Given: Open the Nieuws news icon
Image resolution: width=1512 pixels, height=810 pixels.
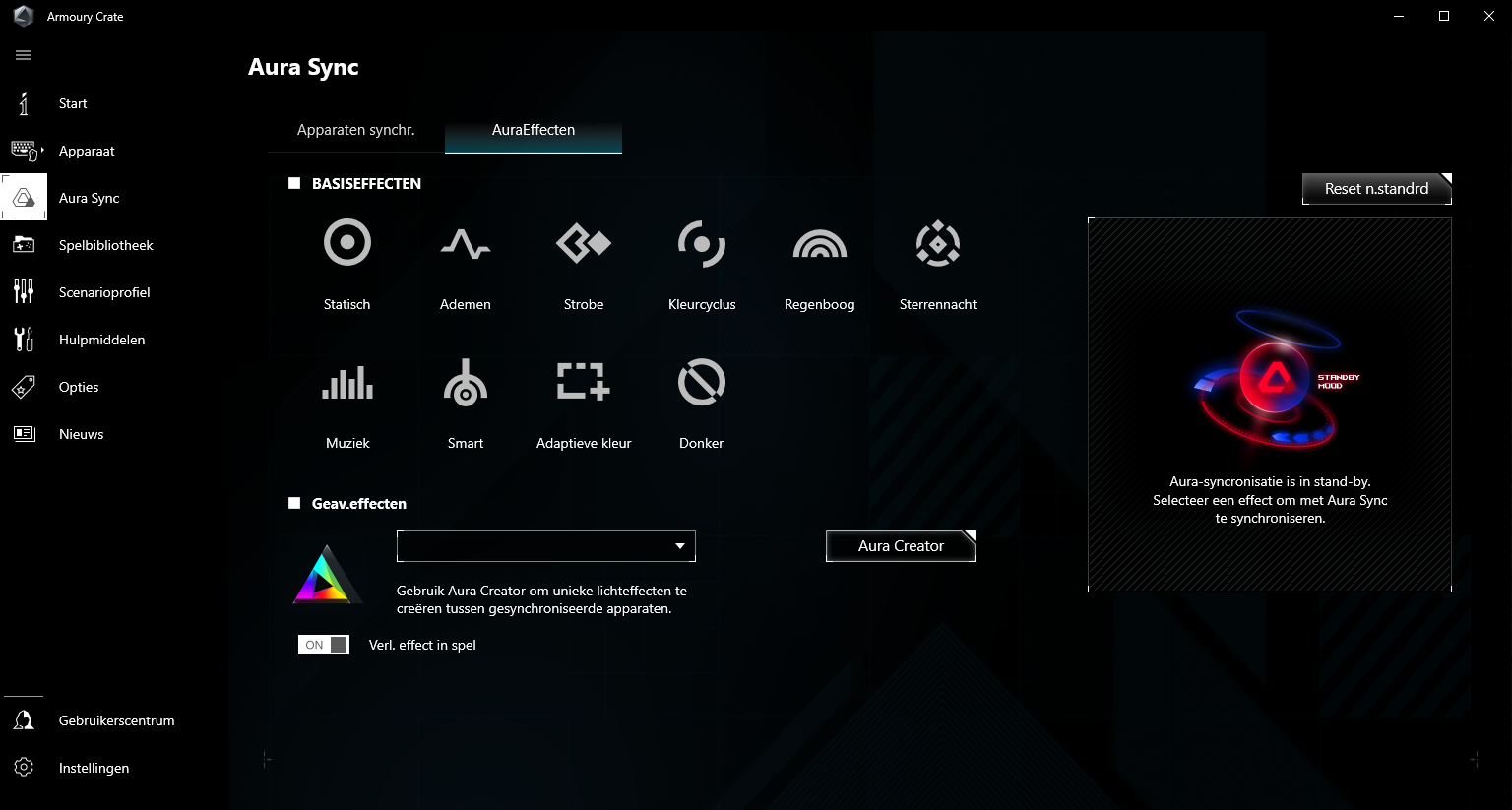Looking at the screenshot, I should coord(24,434).
